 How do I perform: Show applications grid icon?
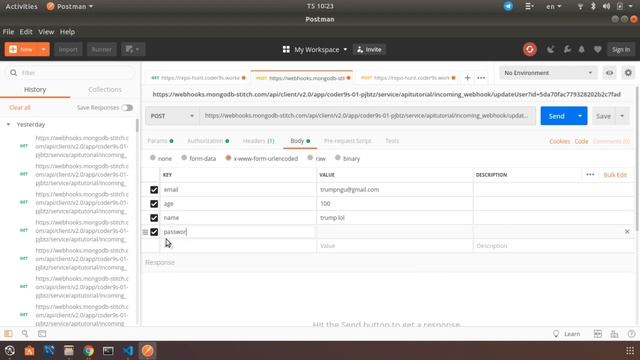coord(630,351)
